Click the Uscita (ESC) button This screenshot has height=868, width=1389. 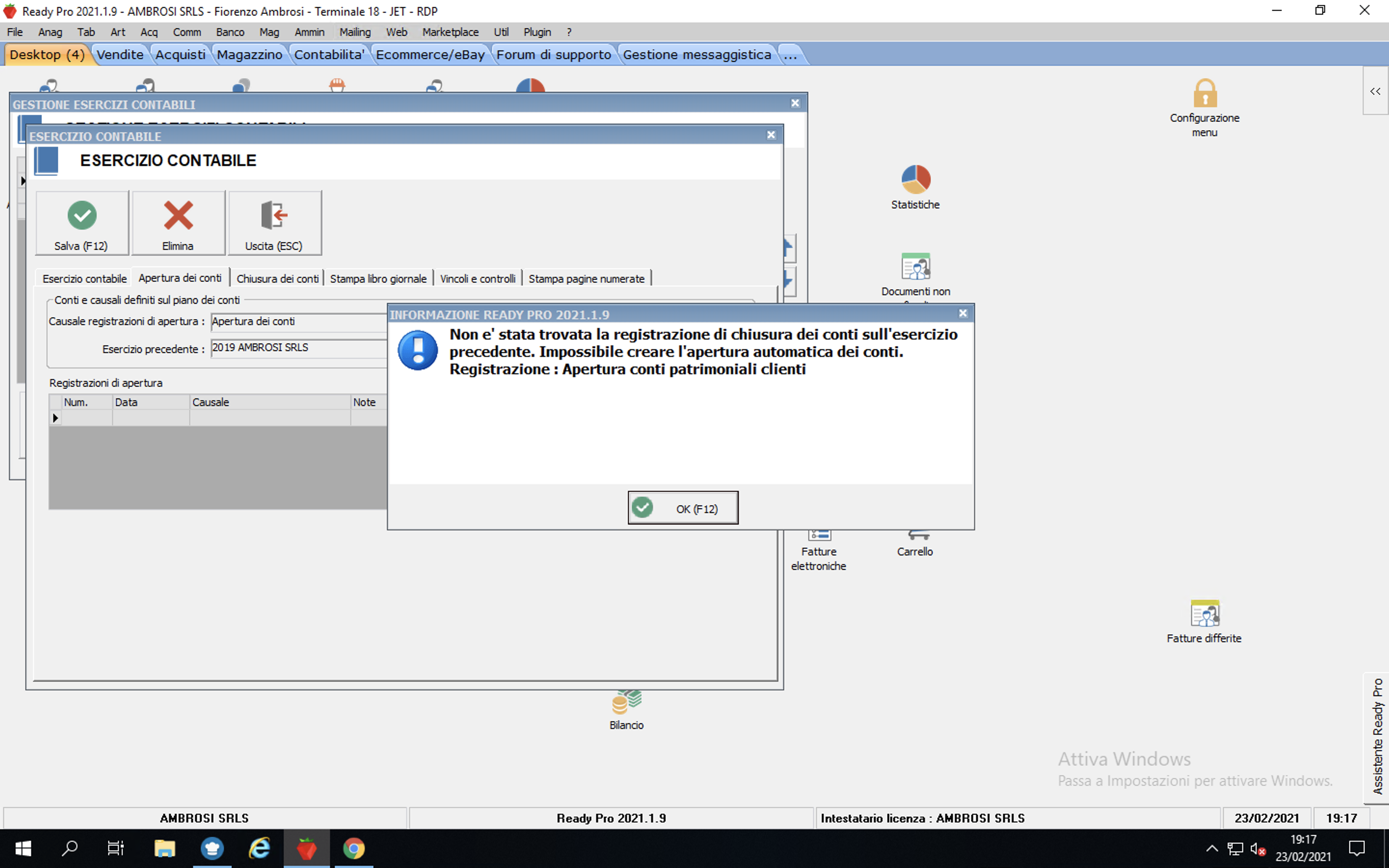point(274,223)
